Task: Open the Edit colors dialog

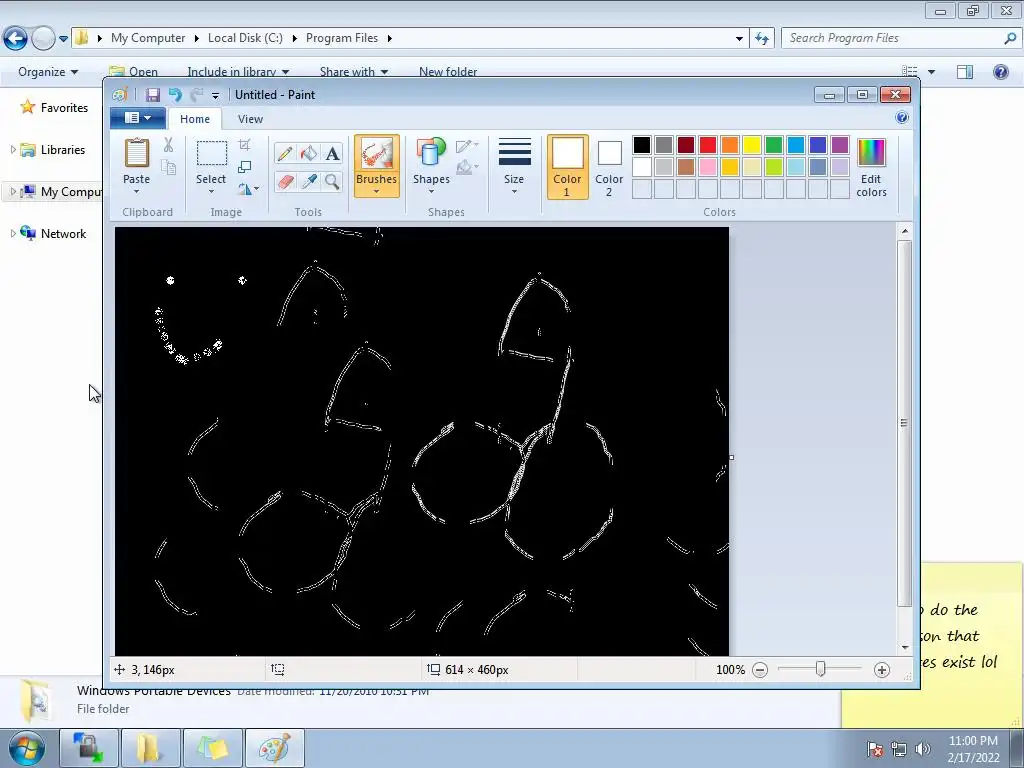Action: (871, 168)
